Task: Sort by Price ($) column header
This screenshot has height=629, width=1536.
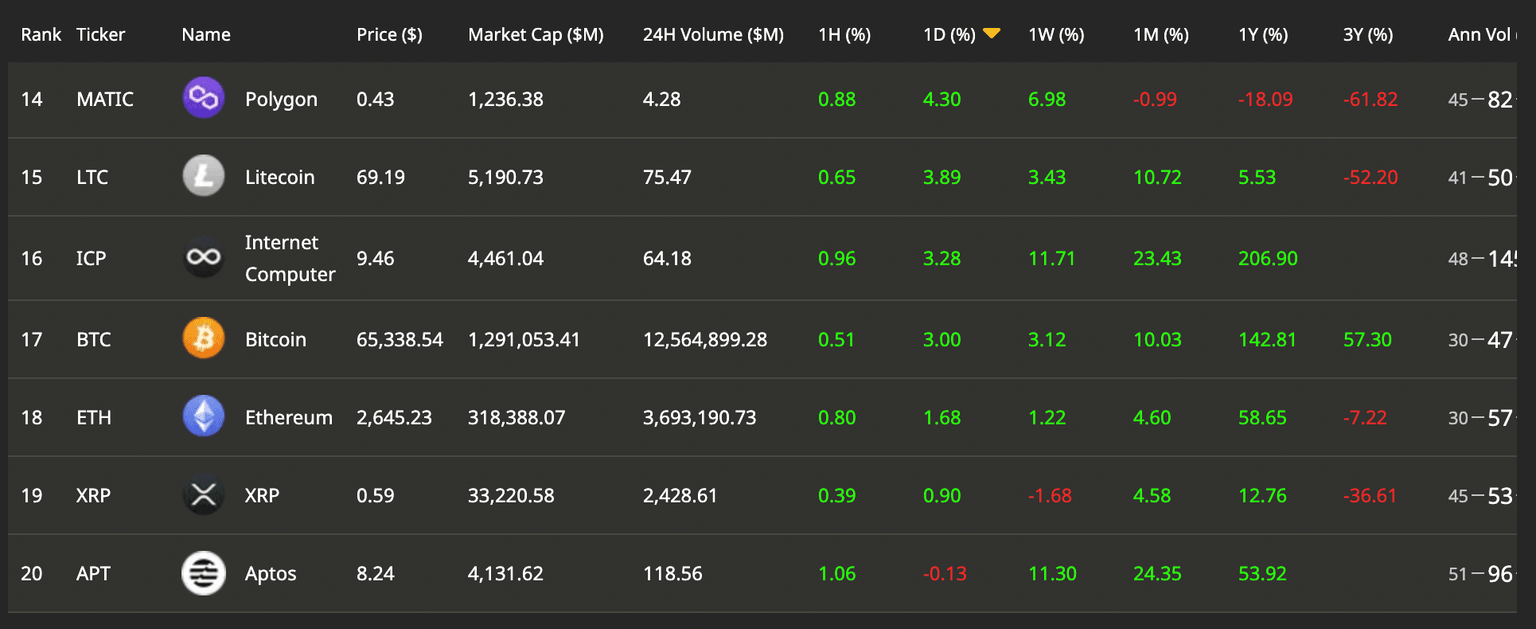Action: point(389,35)
